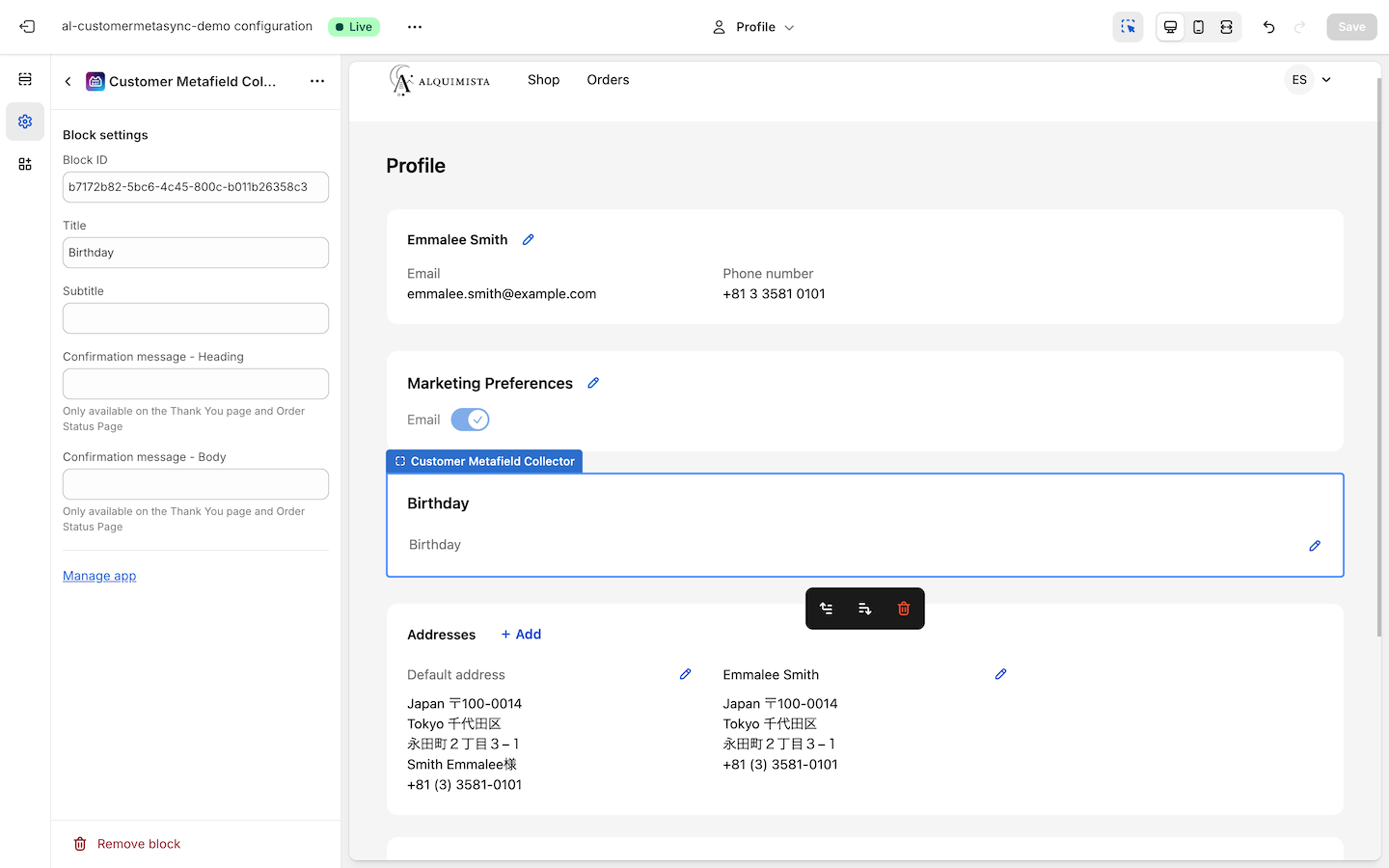Delete the block via red trash icon
Viewport: 1389px width, 868px height.
[x=903, y=609]
